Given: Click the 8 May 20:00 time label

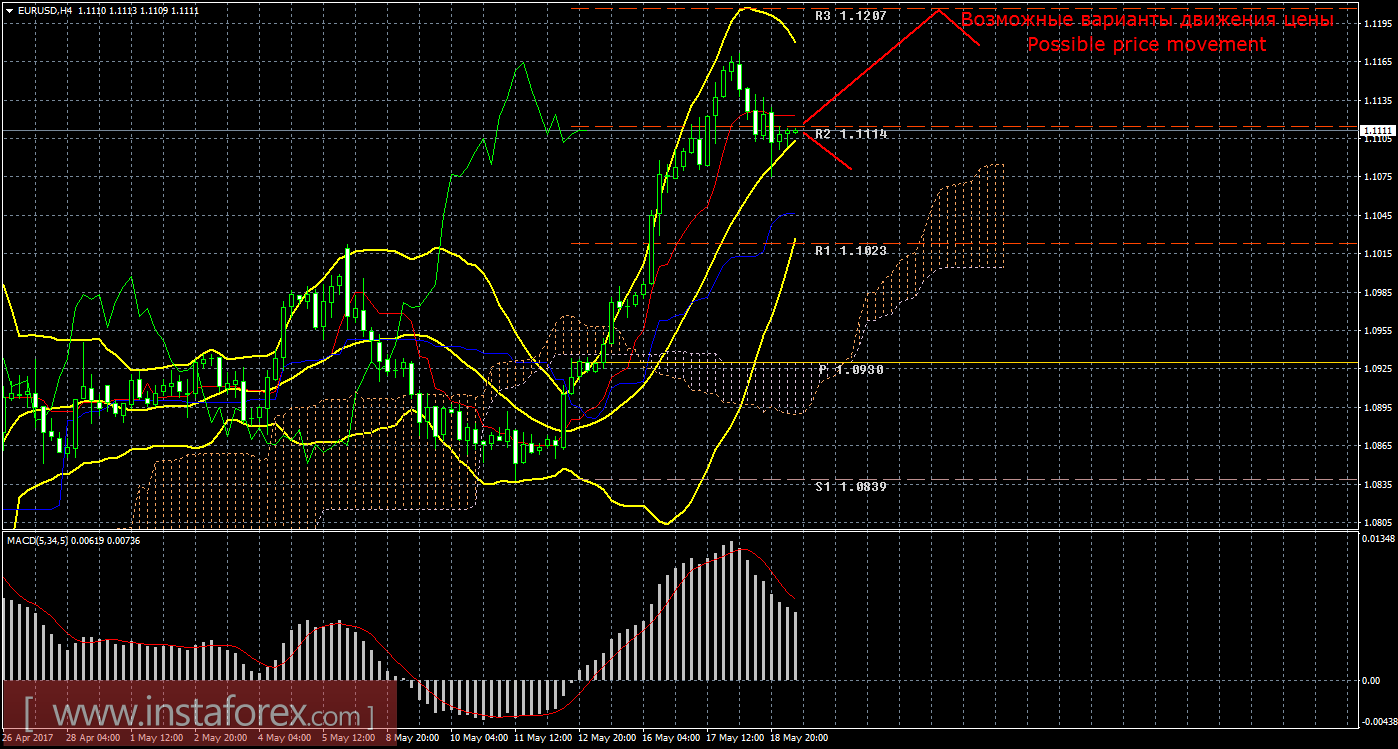Looking at the screenshot, I should click(411, 738).
